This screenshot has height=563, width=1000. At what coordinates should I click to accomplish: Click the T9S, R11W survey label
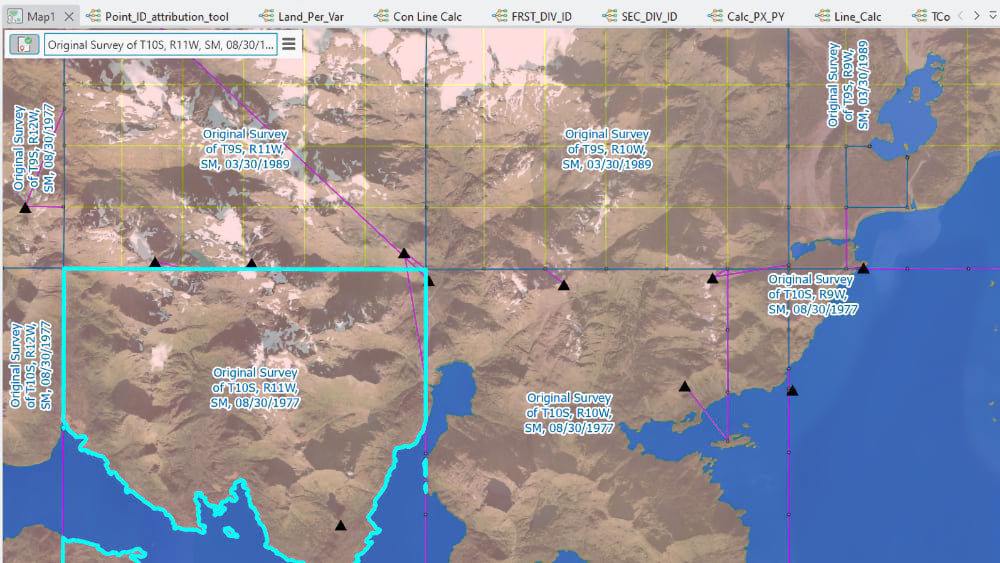coord(245,149)
